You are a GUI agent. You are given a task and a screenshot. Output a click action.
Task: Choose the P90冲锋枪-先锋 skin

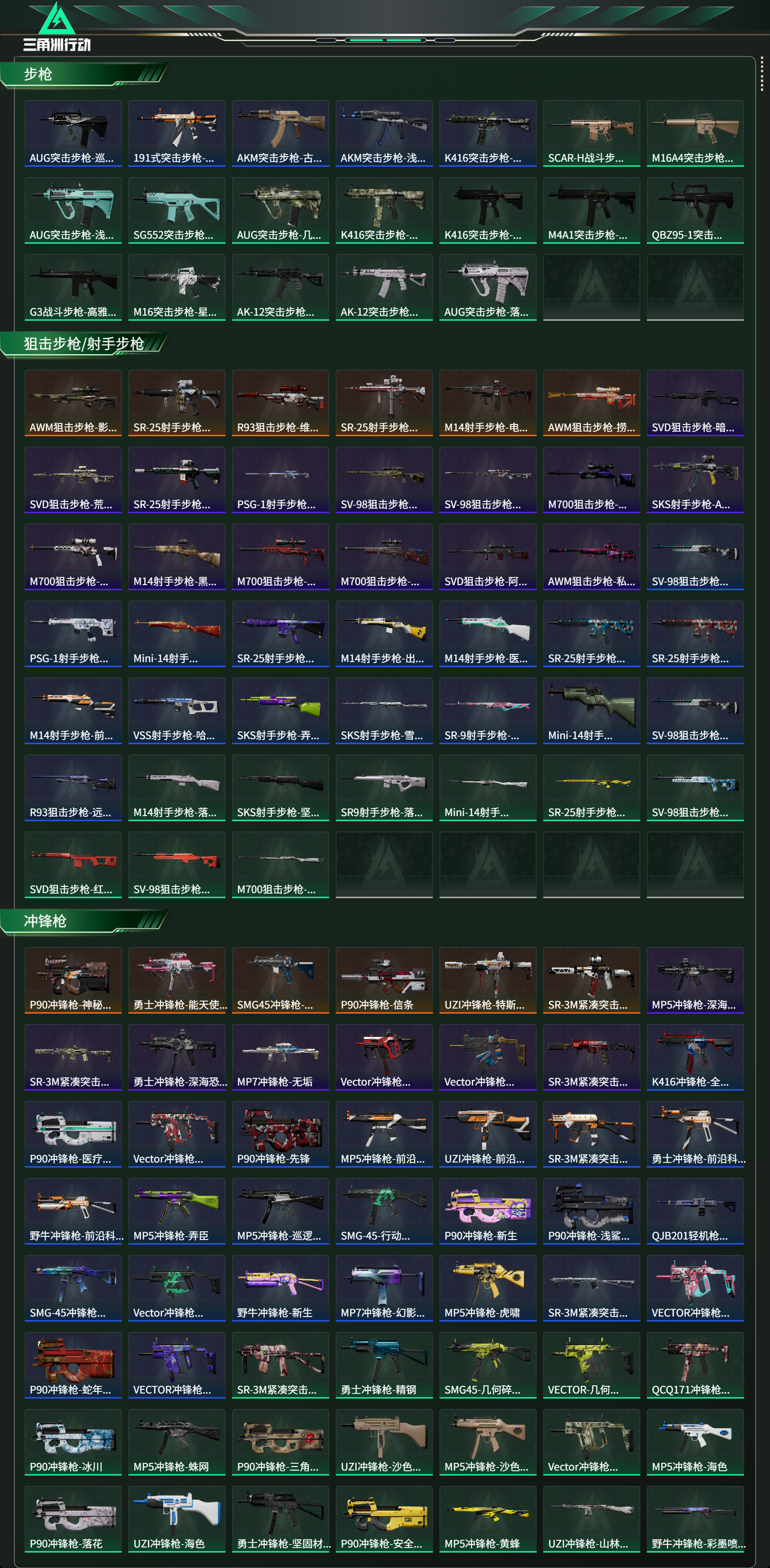(281, 1134)
